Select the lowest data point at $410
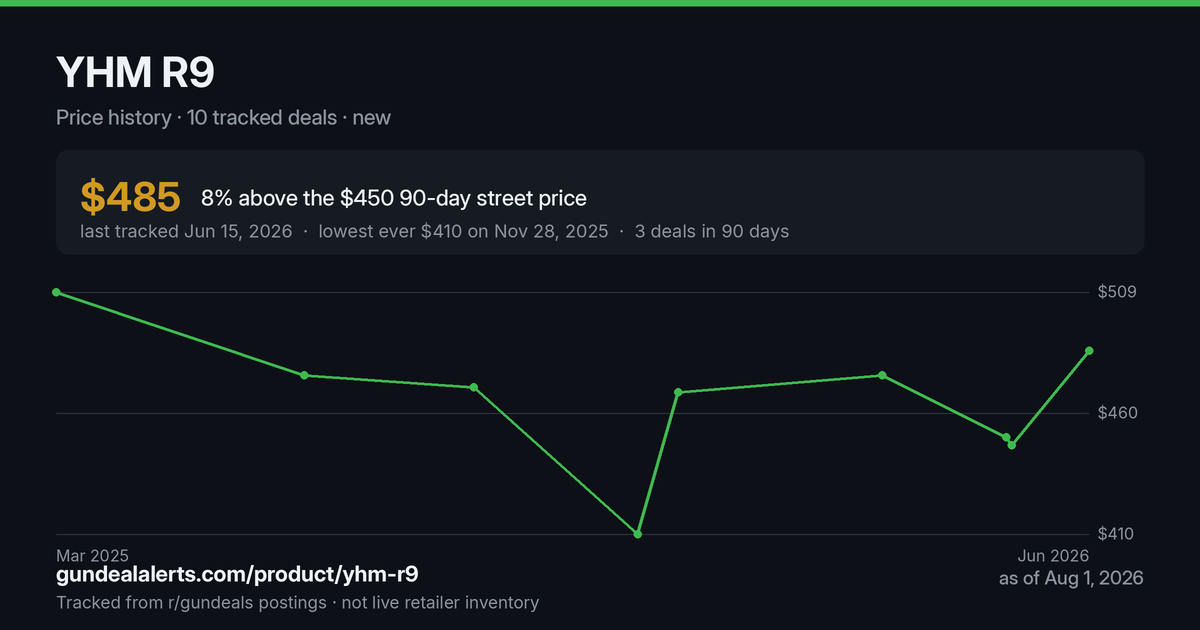 [x=638, y=534]
